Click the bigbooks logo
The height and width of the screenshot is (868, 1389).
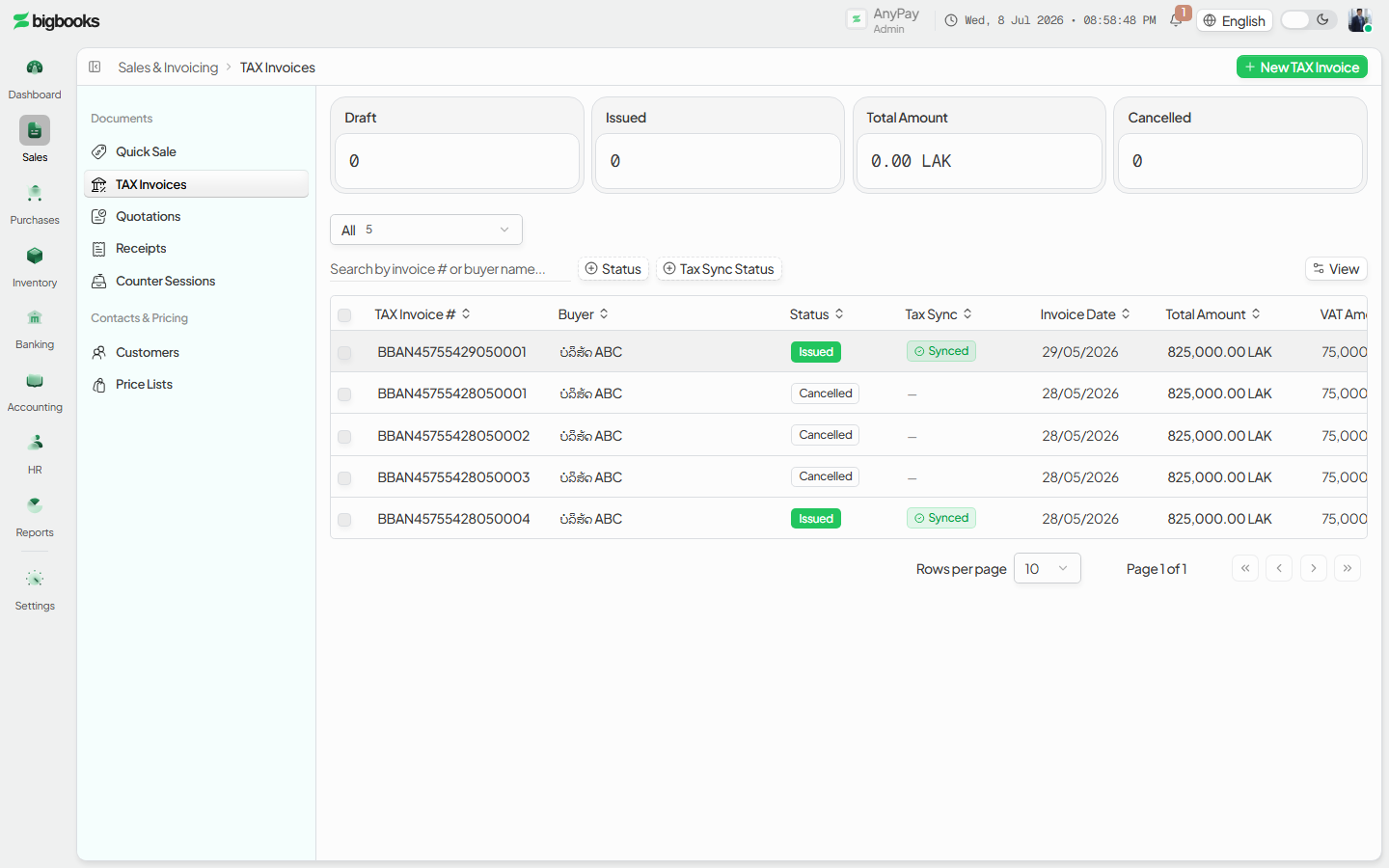coord(56,21)
